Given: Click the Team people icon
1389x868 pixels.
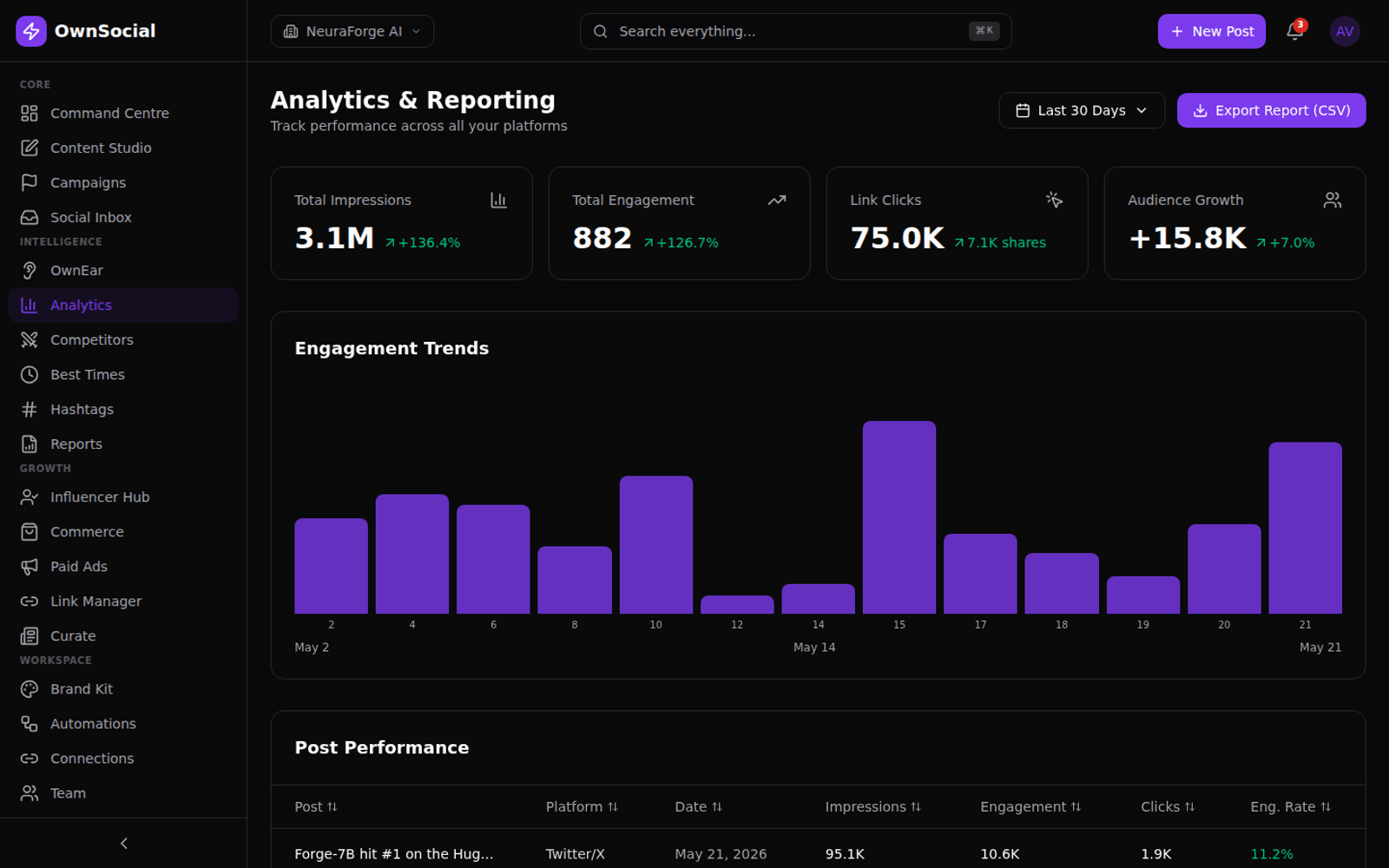Looking at the screenshot, I should click(x=30, y=793).
